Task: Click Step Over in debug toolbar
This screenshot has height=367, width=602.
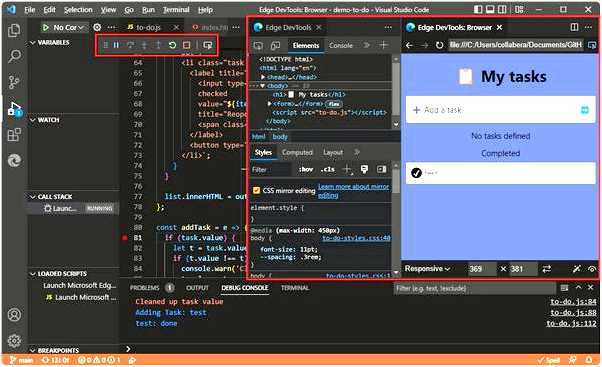Action: pos(131,45)
